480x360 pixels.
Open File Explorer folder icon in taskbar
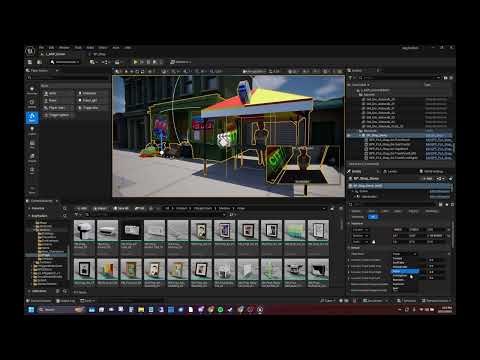click(141, 310)
